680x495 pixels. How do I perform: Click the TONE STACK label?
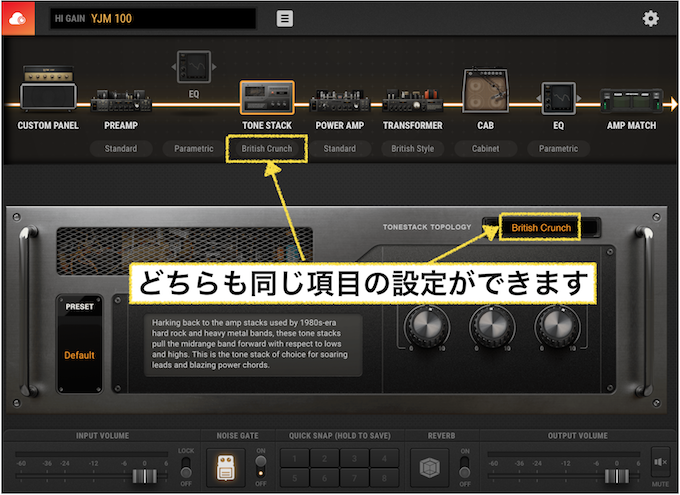pyautogui.click(x=267, y=125)
